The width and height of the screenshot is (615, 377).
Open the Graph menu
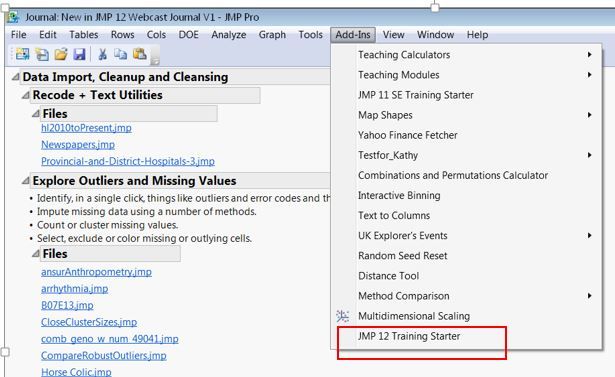tap(272, 35)
